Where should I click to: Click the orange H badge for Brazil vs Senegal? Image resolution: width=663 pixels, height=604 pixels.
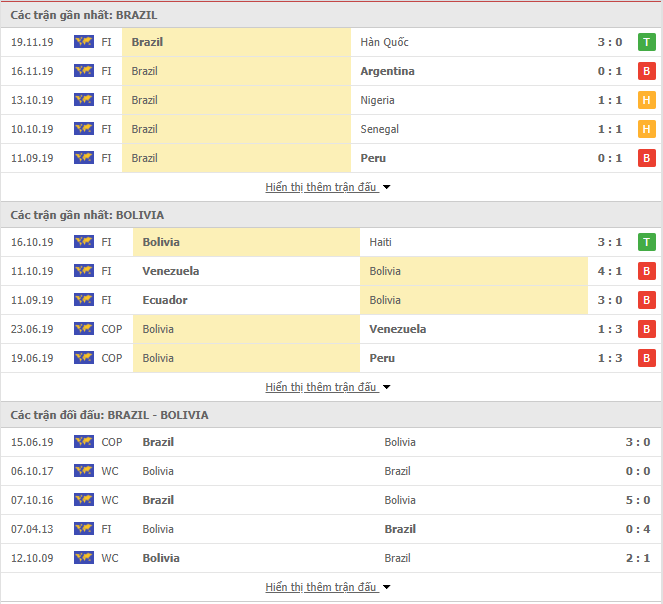[647, 129]
